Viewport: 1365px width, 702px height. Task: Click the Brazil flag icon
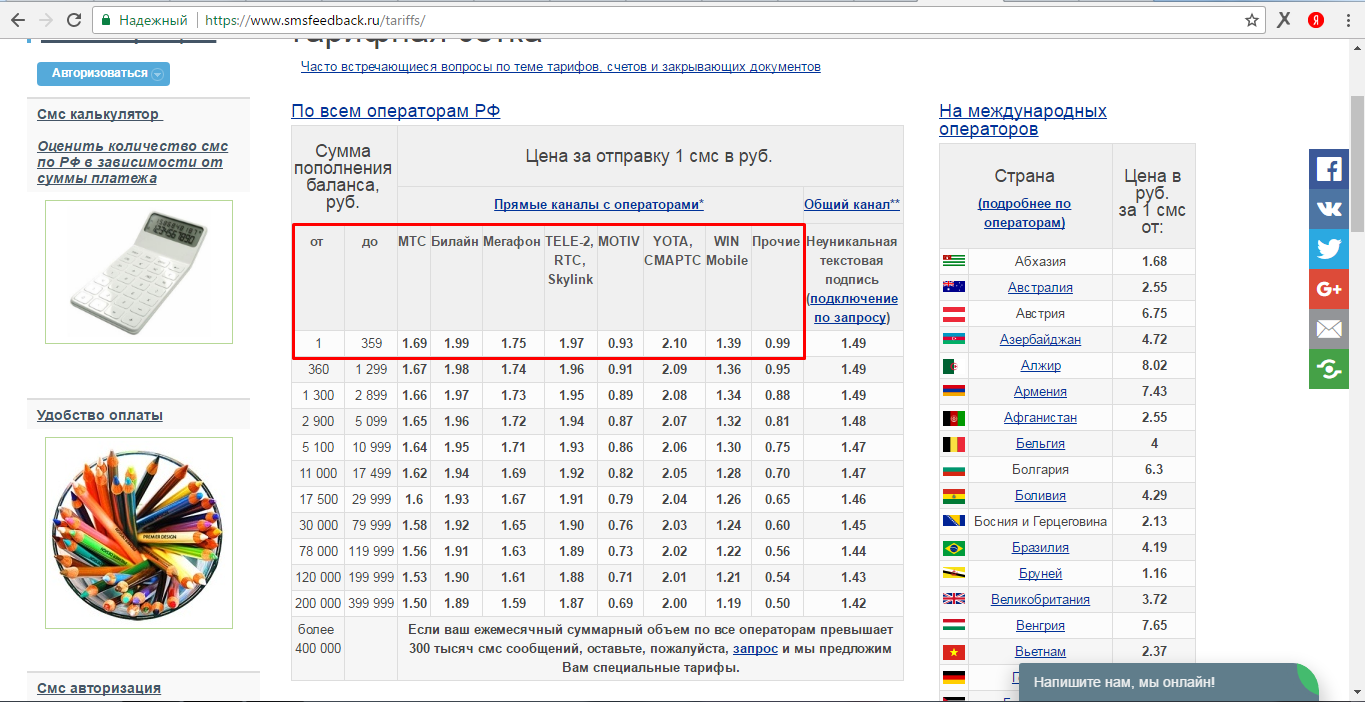[953, 547]
